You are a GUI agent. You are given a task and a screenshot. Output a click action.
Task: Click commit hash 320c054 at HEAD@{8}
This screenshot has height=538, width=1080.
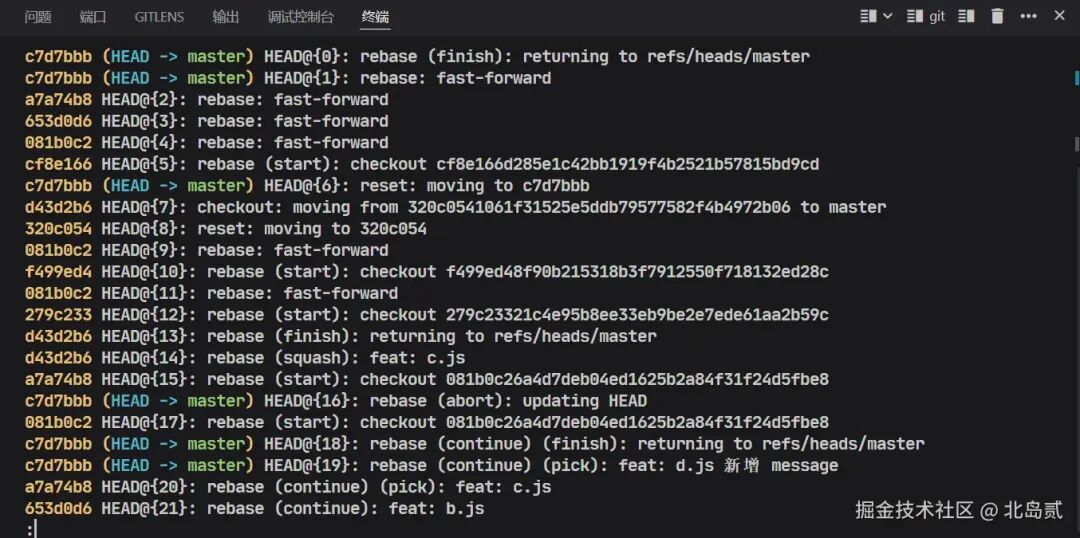(x=58, y=229)
